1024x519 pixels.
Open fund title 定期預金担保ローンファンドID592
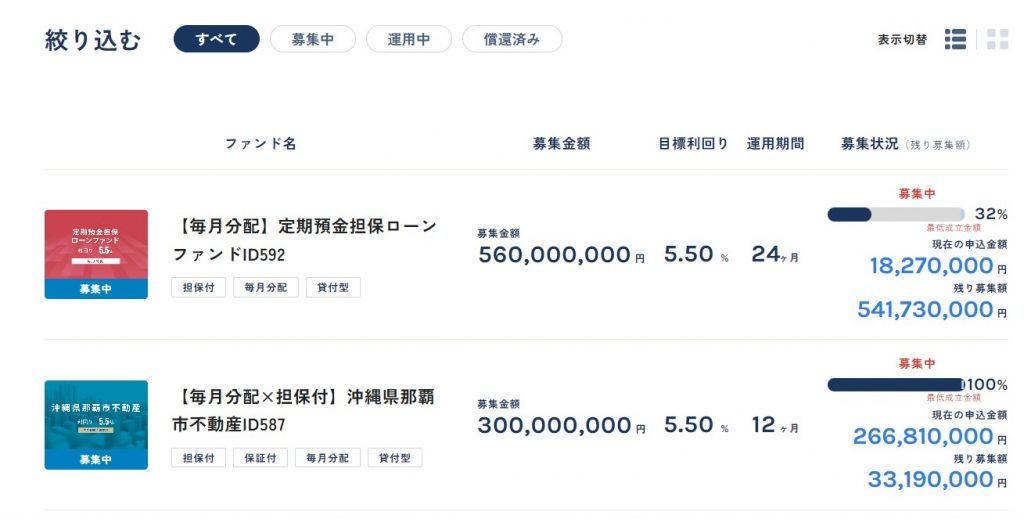coord(304,240)
